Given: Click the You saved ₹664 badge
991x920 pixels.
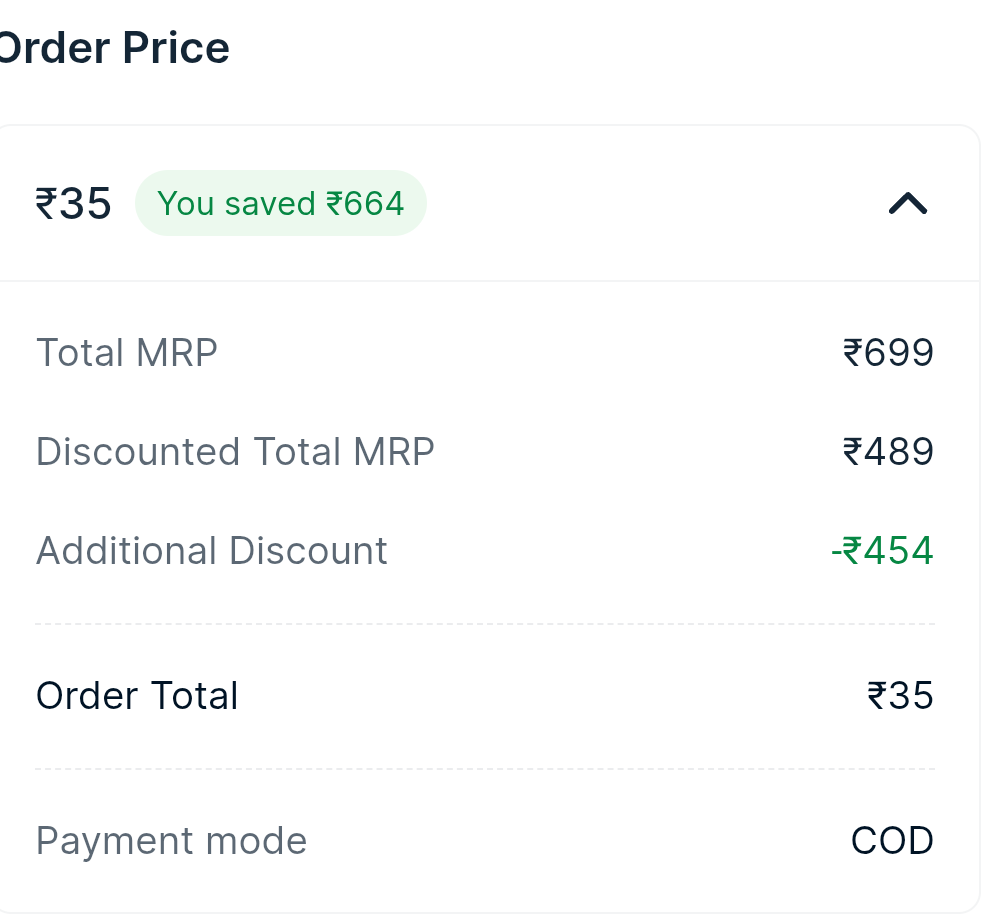Looking at the screenshot, I should 281,204.
